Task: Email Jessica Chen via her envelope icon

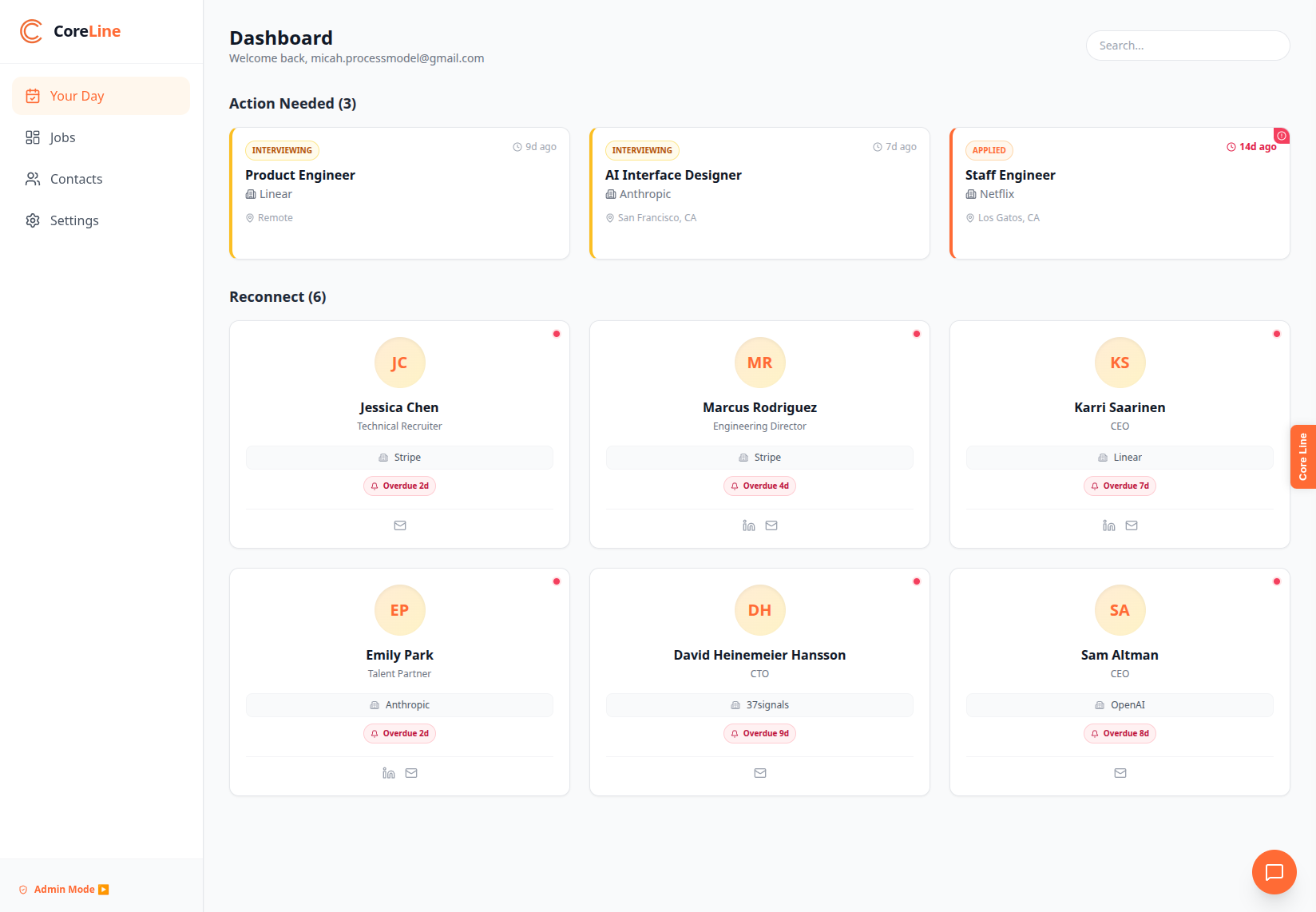Action: 399,525
